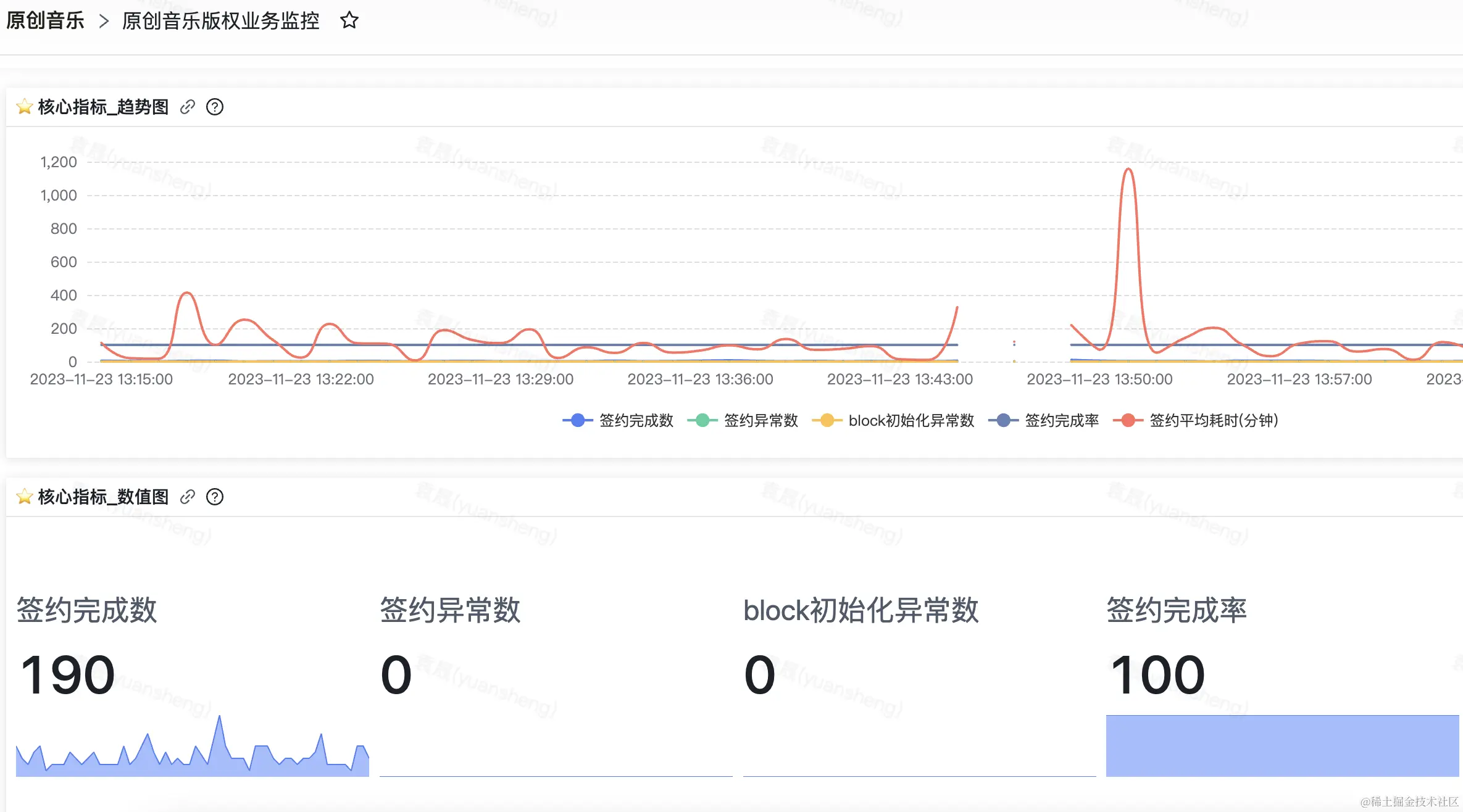This screenshot has height=812, width=1463.
Task: Click the star icon beside 核心指标_趋势图
Action: click(23, 106)
